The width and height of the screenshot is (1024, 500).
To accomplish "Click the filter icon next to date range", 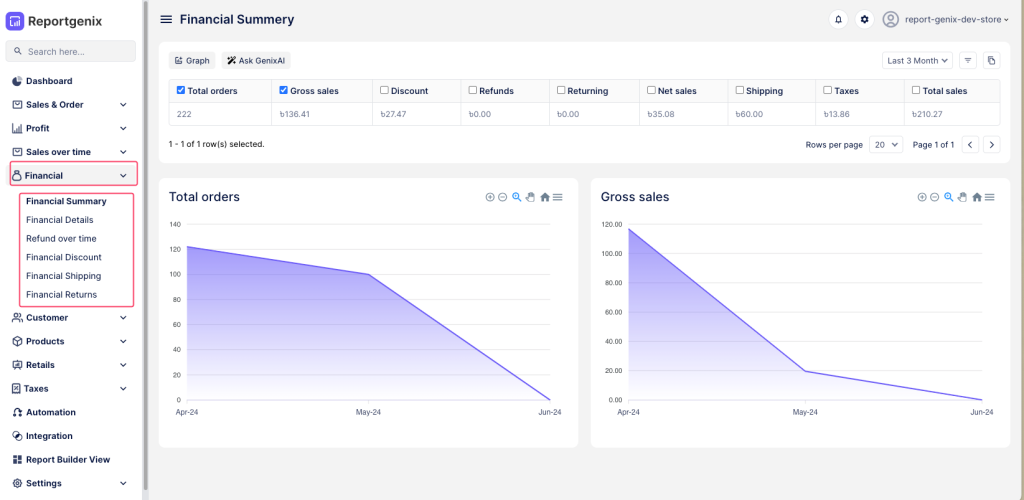I will [x=968, y=61].
